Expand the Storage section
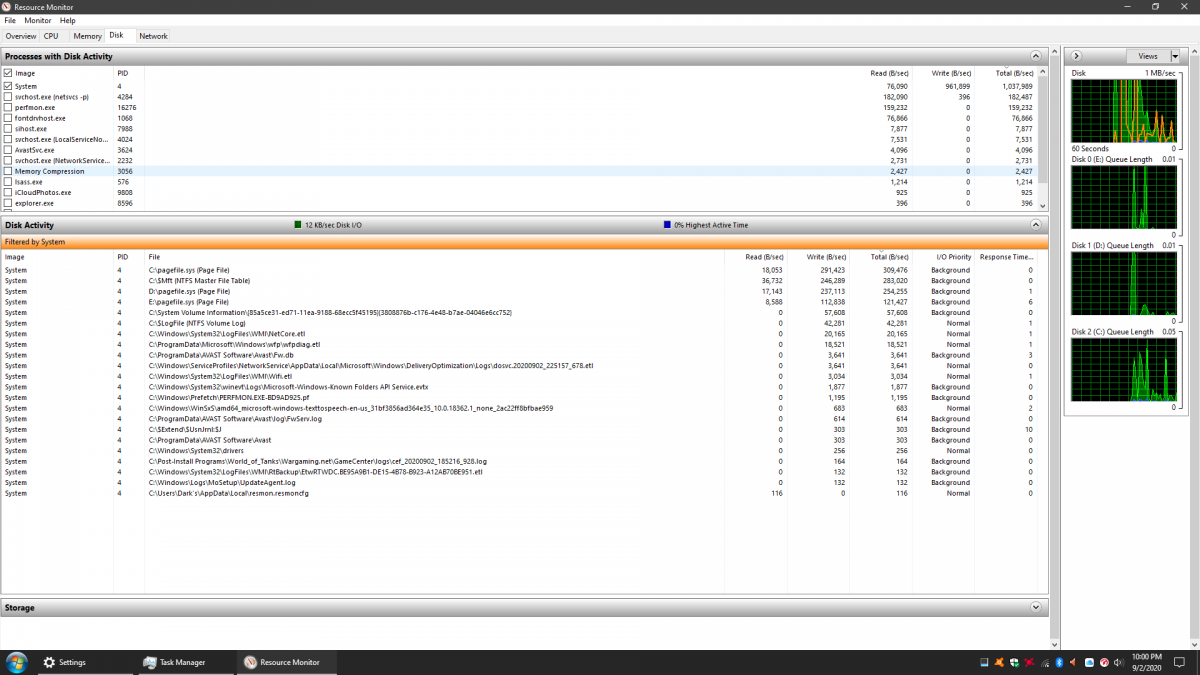1200x675 pixels. pyautogui.click(x=1036, y=607)
